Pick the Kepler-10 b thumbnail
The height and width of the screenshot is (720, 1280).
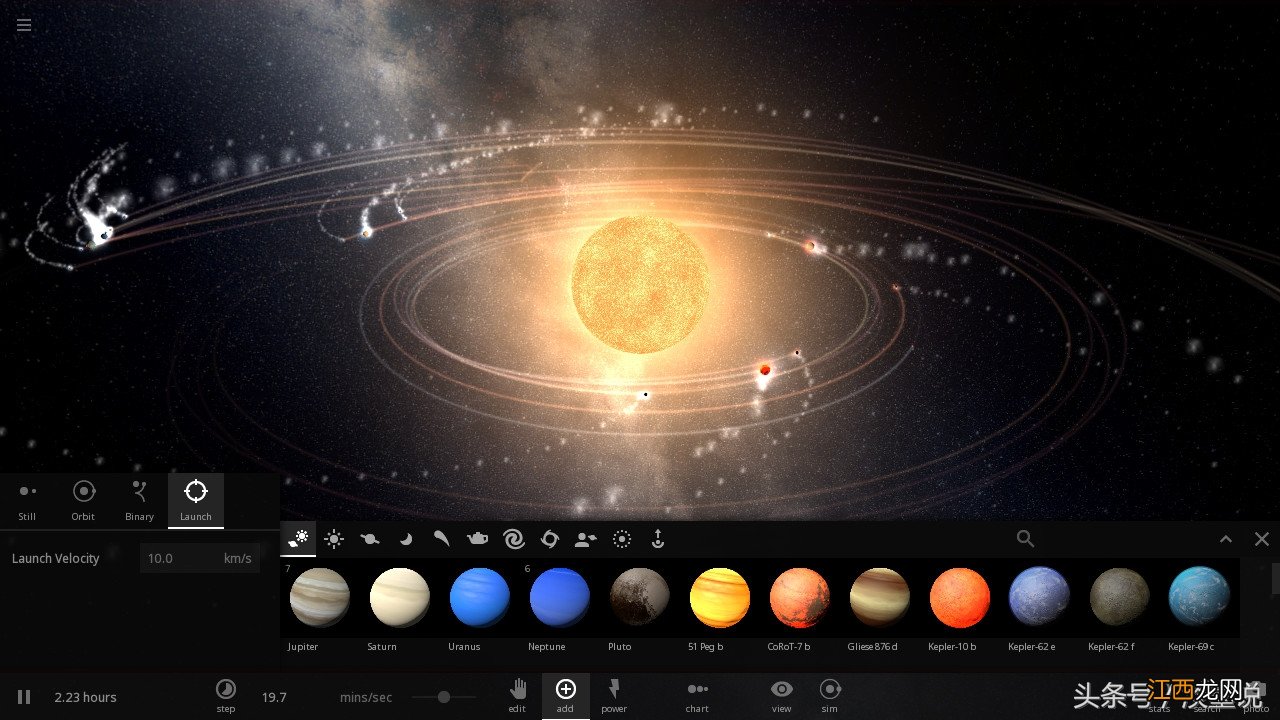960,598
